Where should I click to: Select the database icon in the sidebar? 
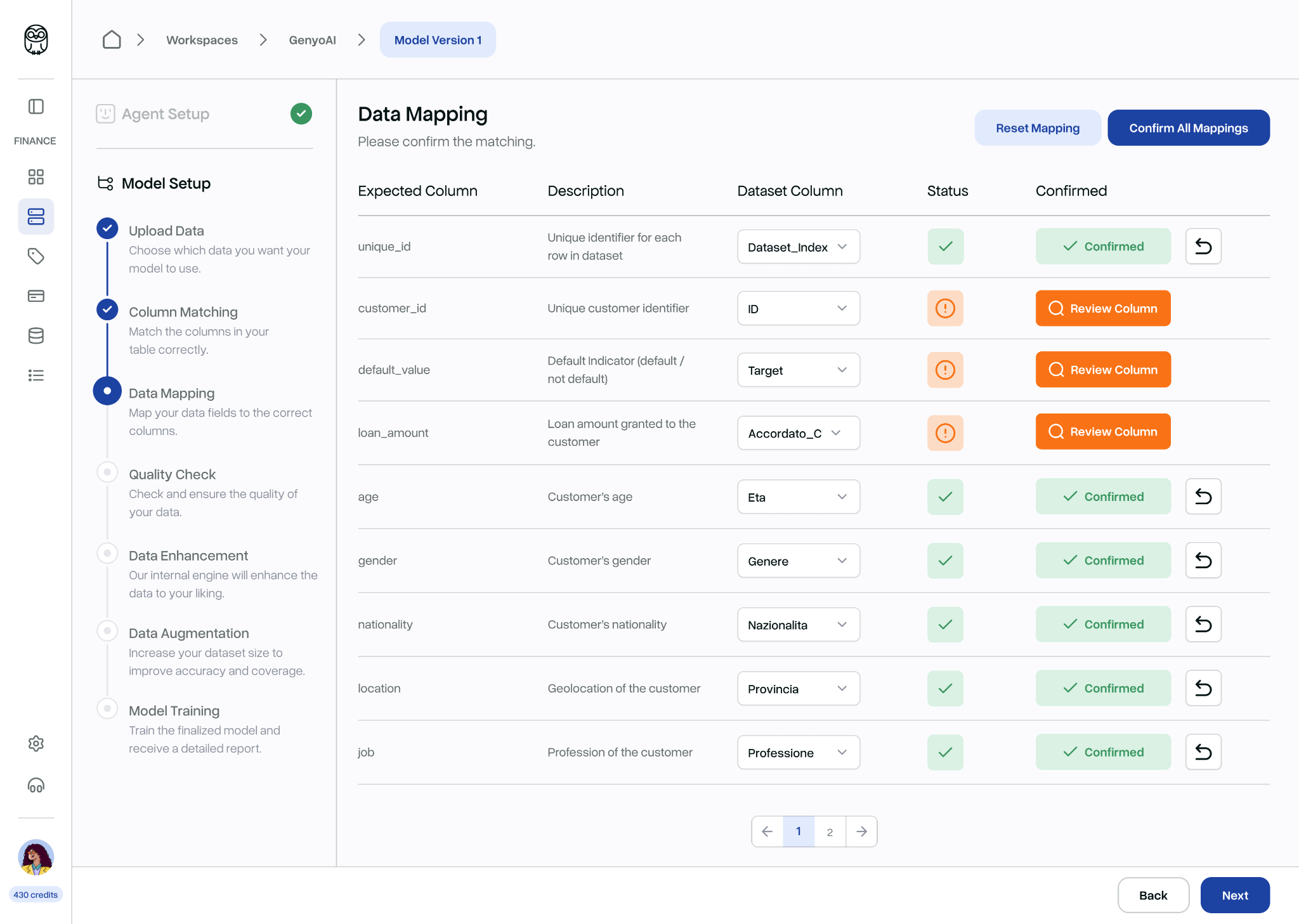point(36,335)
